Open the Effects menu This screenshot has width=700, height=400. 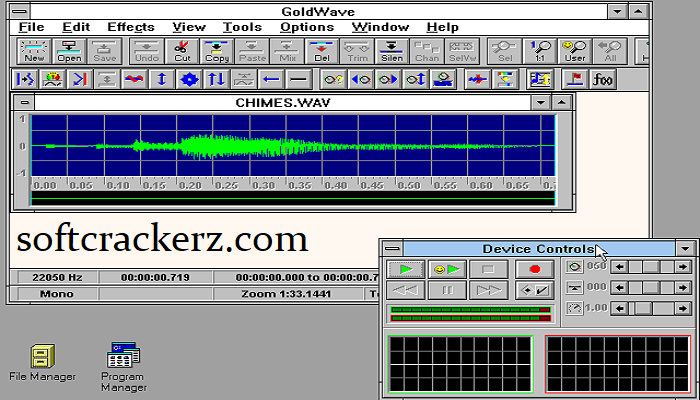pyautogui.click(x=131, y=27)
